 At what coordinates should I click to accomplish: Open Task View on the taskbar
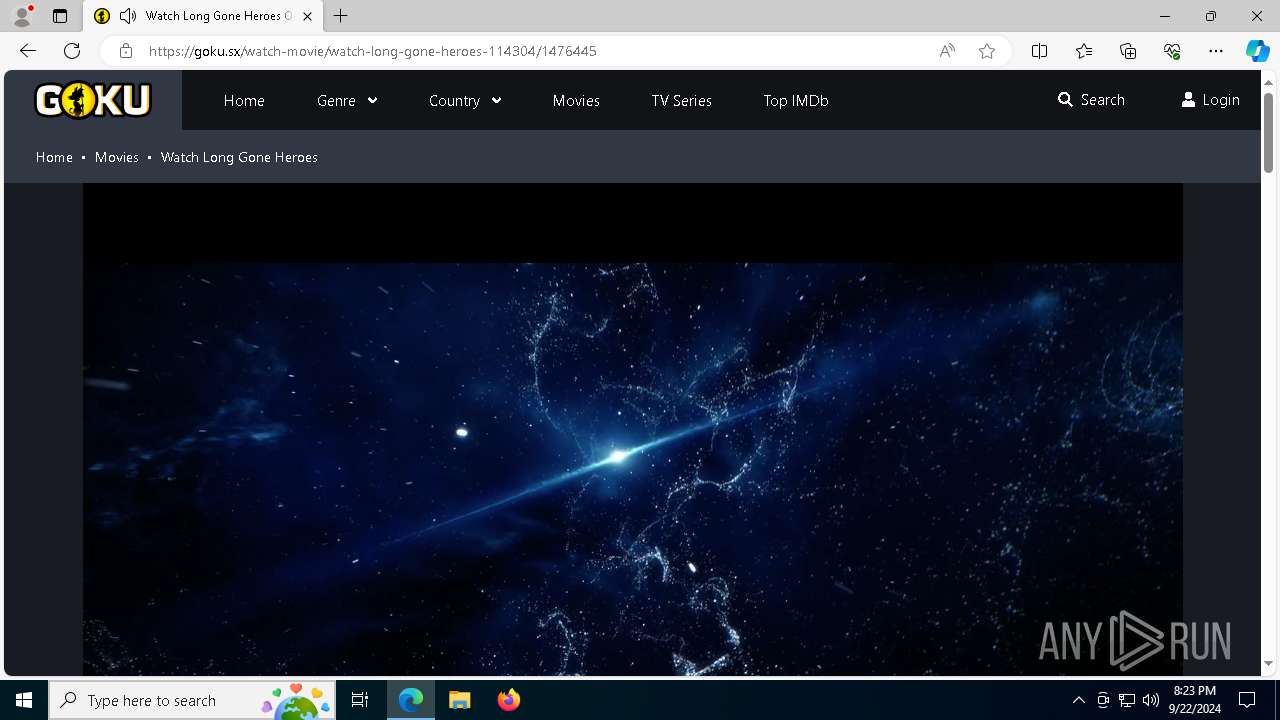[x=360, y=700]
